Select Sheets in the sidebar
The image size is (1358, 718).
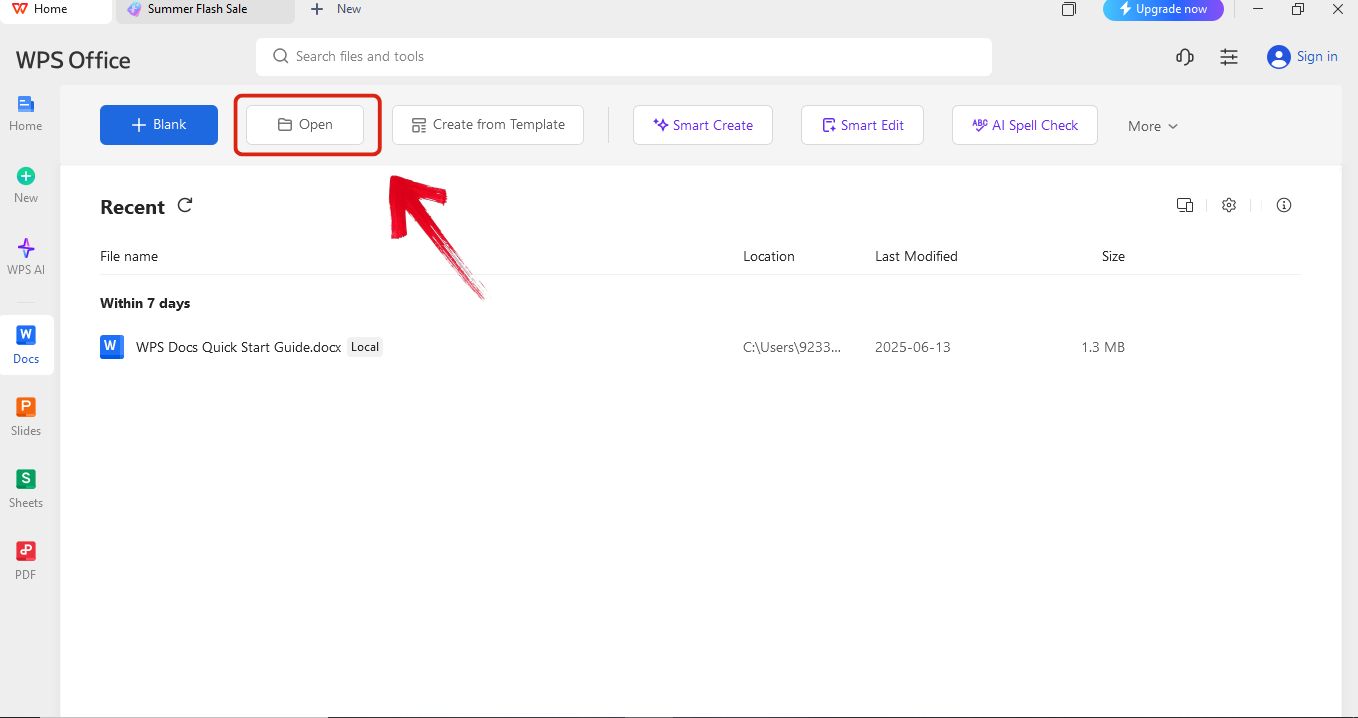pyautogui.click(x=25, y=489)
